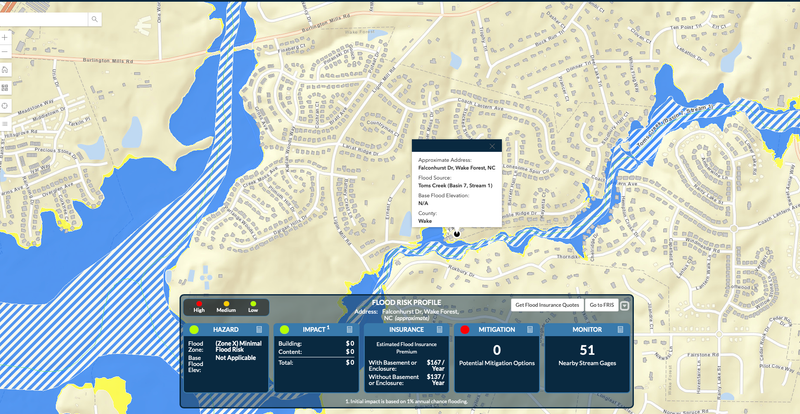Click the orange Medium legend dot

coord(226,304)
